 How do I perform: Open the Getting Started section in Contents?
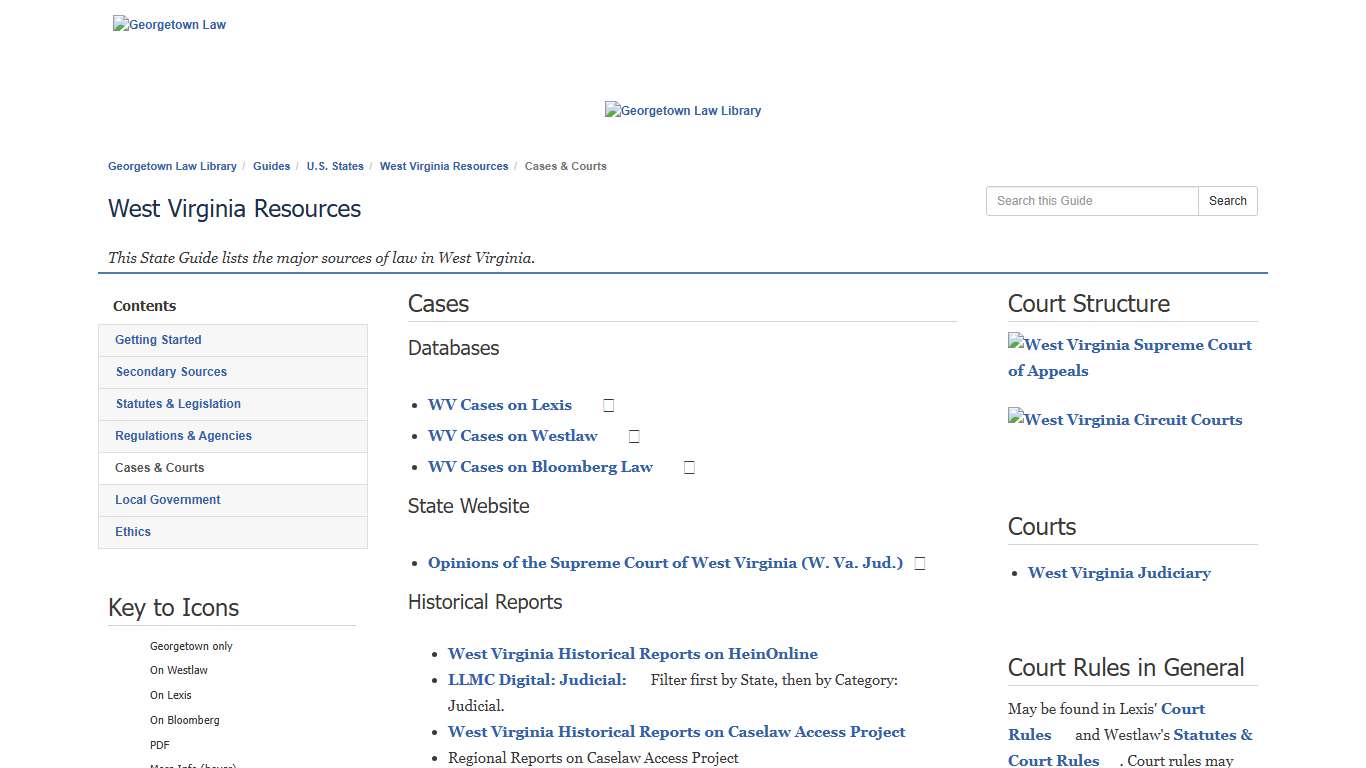point(158,339)
